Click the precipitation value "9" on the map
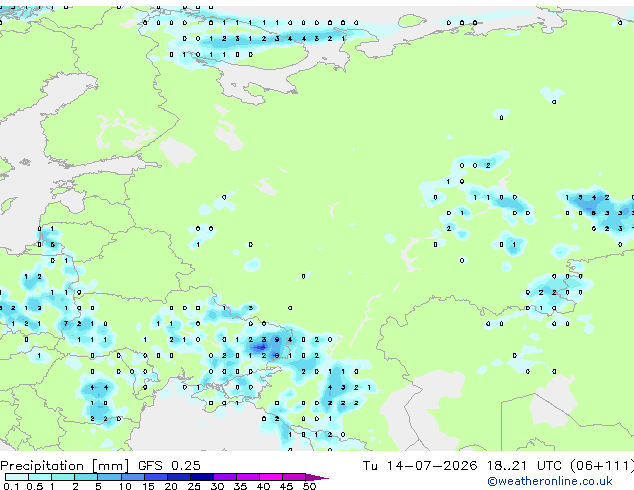The image size is (634, 490). point(277,340)
